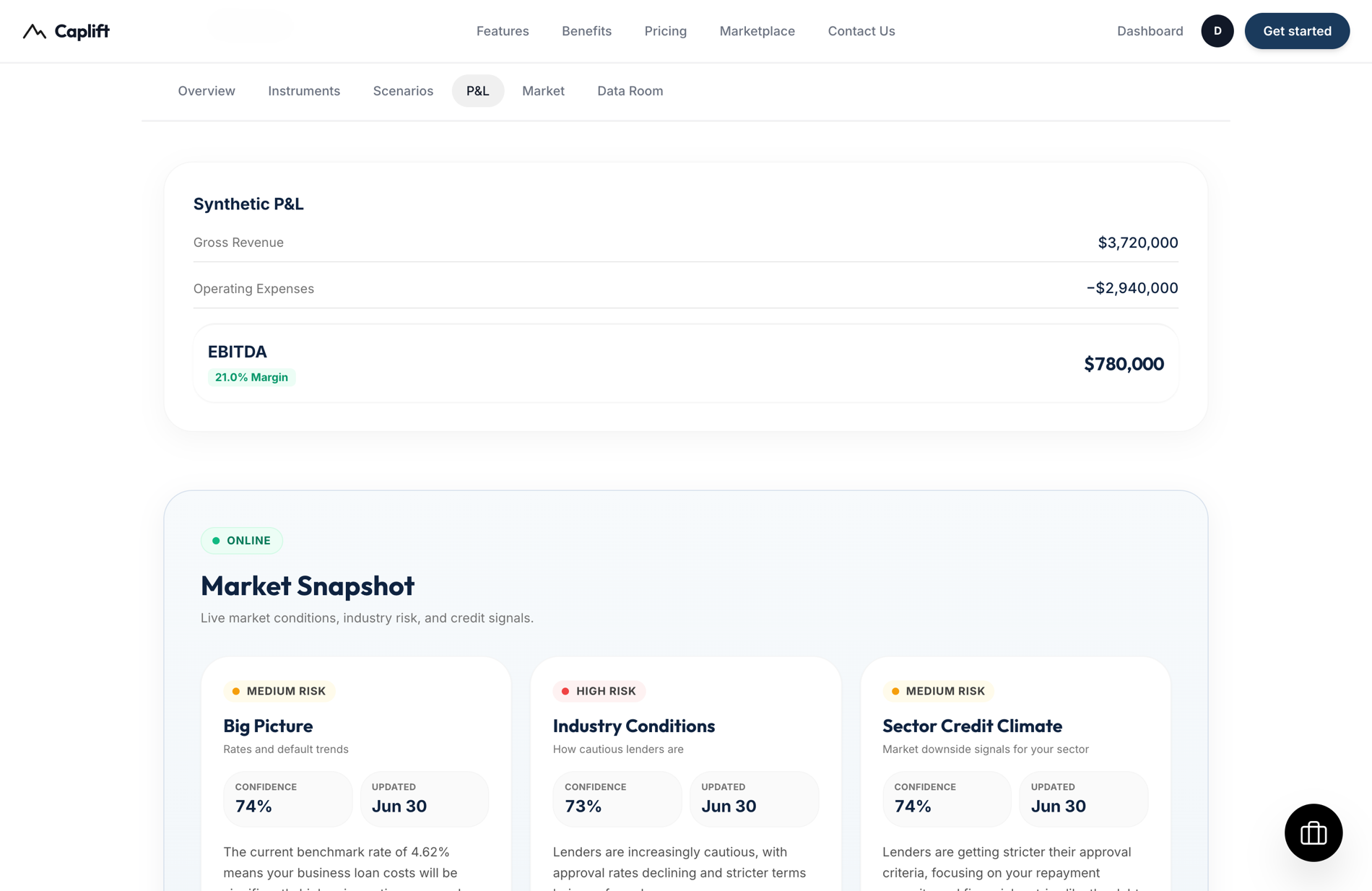Image resolution: width=1372 pixels, height=891 pixels.
Task: Click the Caplift brand name
Action: tap(82, 31)
